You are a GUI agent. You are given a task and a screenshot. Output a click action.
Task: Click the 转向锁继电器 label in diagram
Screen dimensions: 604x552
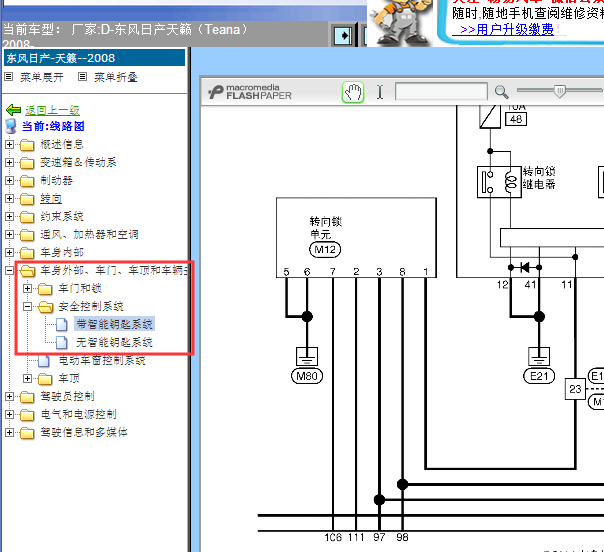coord(539,178)
